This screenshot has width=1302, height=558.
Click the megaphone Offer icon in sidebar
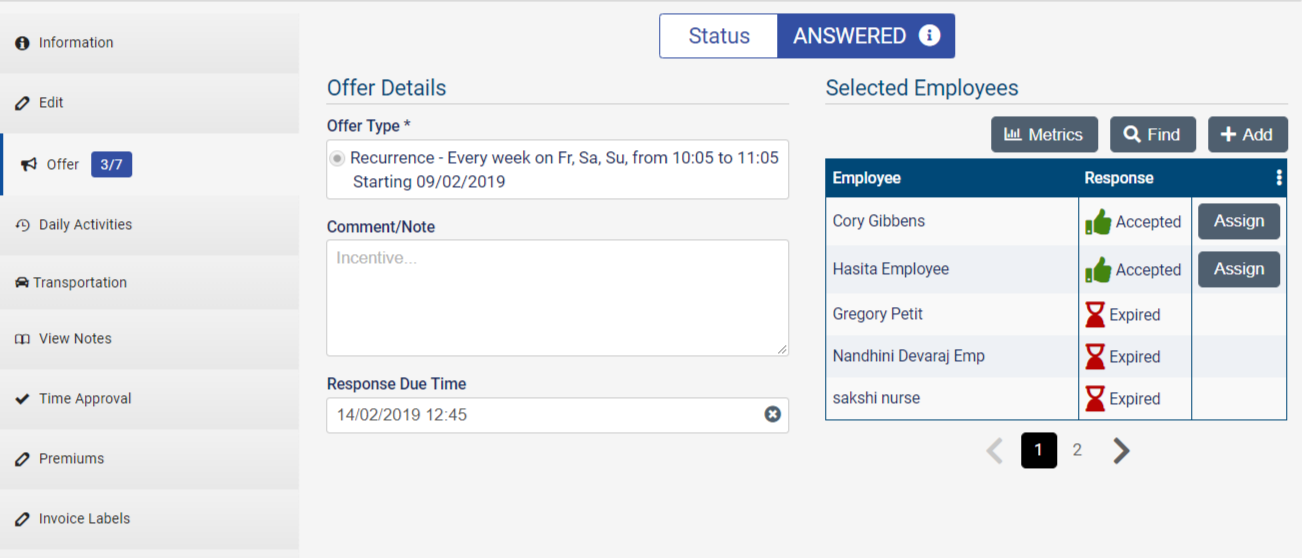click(x=29, y=164)
